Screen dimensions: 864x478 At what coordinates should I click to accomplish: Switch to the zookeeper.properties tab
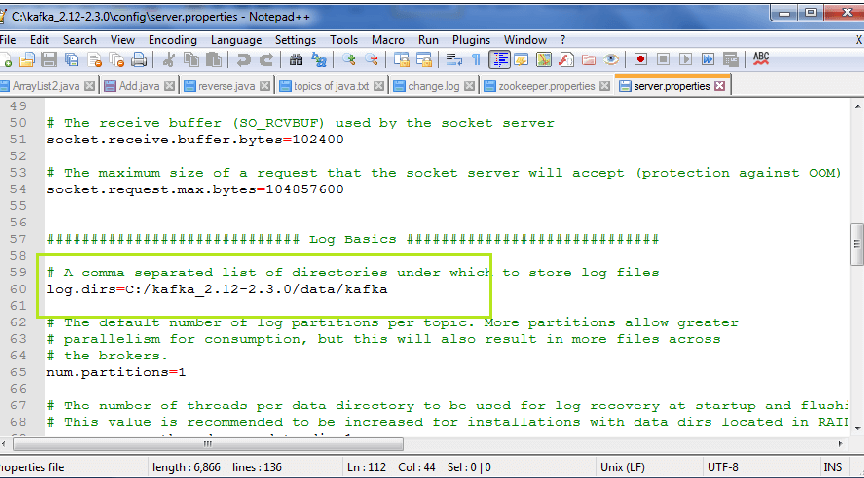[x=538, y=86]
